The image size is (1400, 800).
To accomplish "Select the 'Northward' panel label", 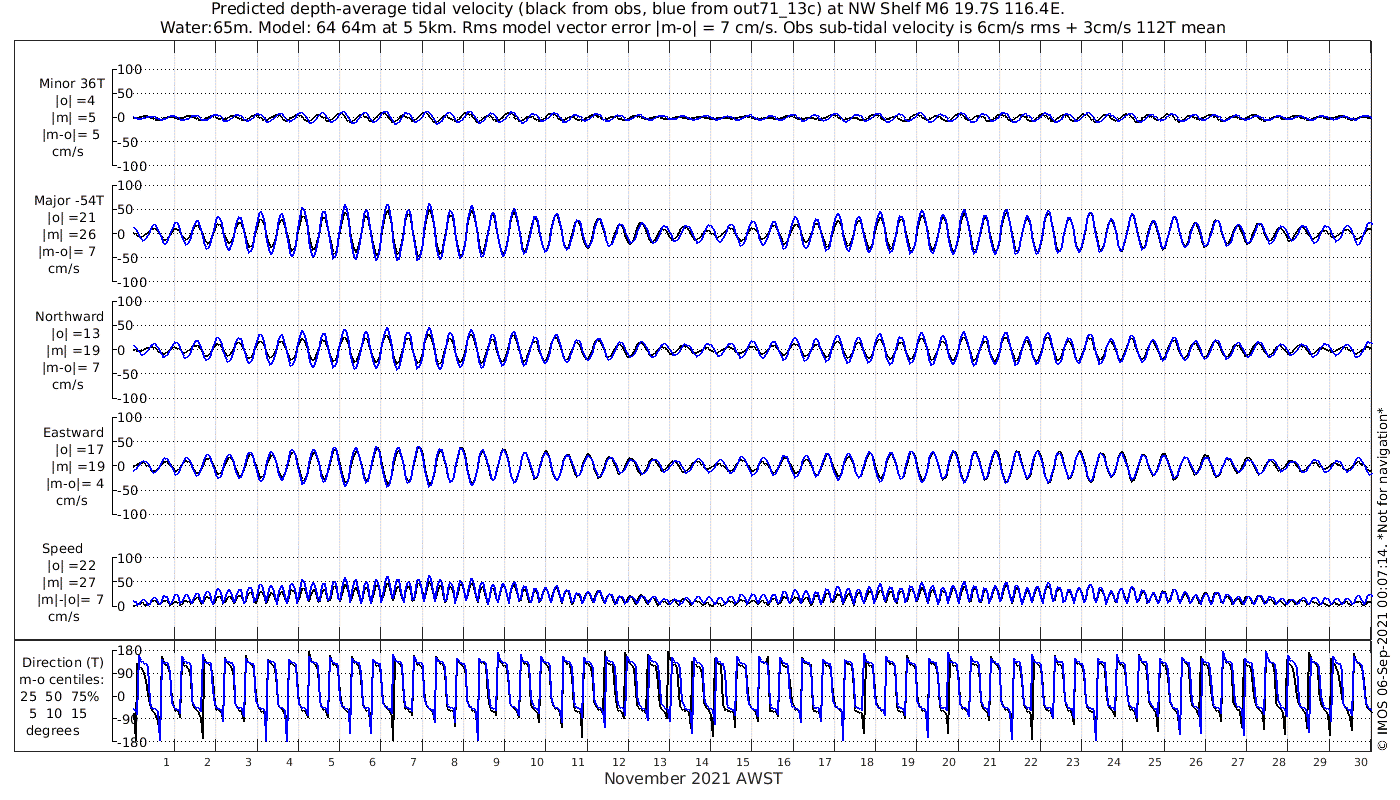I will point(68,317).
